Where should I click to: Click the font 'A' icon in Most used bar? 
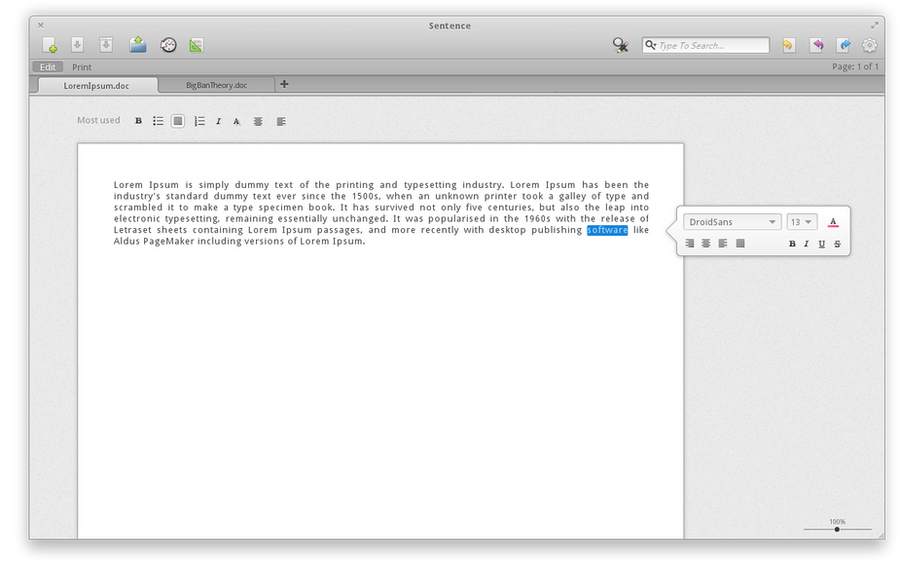click(236, 121)
